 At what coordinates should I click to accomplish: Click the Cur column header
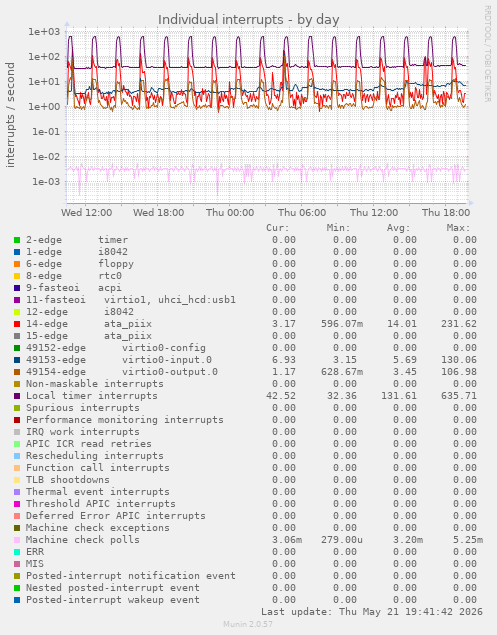(x=278, y=228)
